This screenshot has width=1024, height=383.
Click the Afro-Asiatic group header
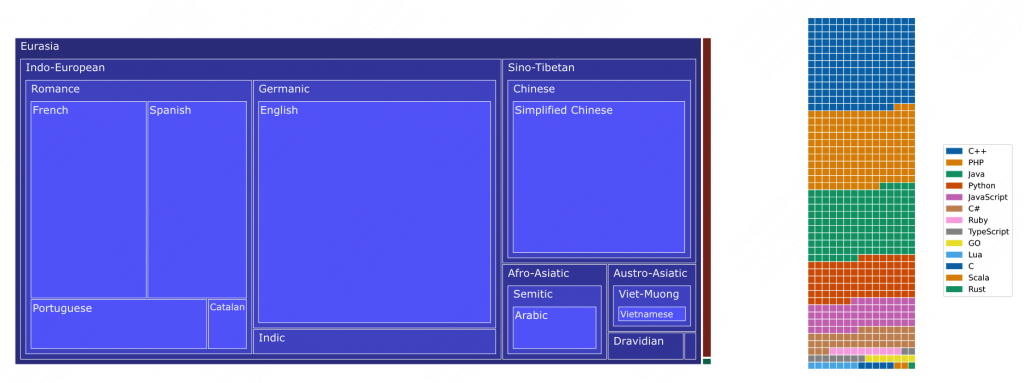554,273
